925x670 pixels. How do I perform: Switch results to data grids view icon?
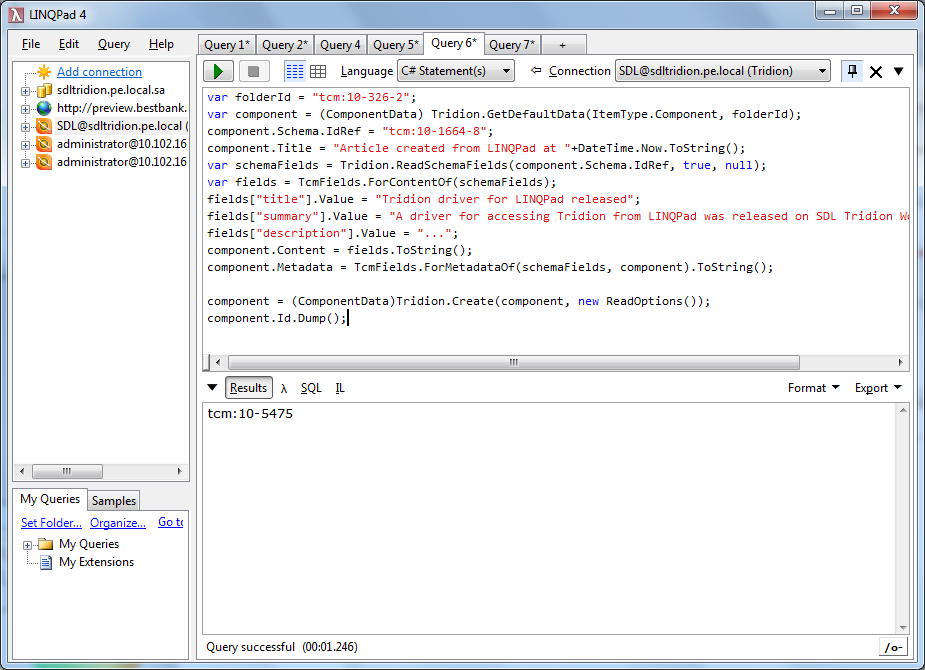click(318, 71)
